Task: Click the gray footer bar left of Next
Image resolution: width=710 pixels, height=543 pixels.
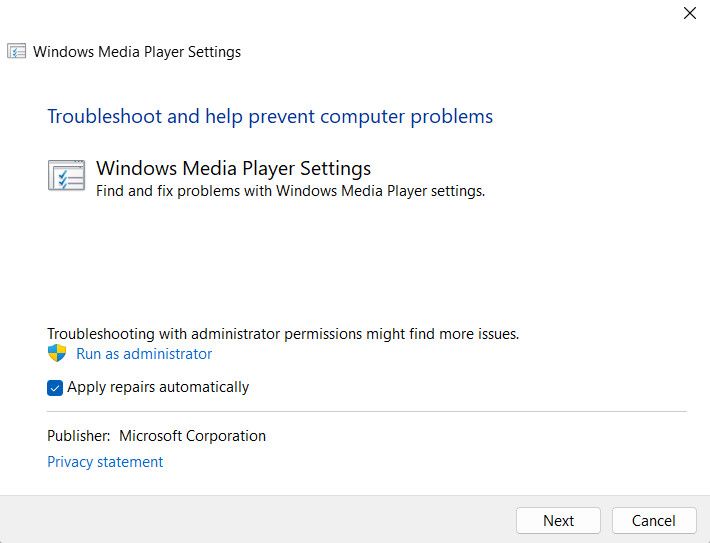Action: click(258, 520)
